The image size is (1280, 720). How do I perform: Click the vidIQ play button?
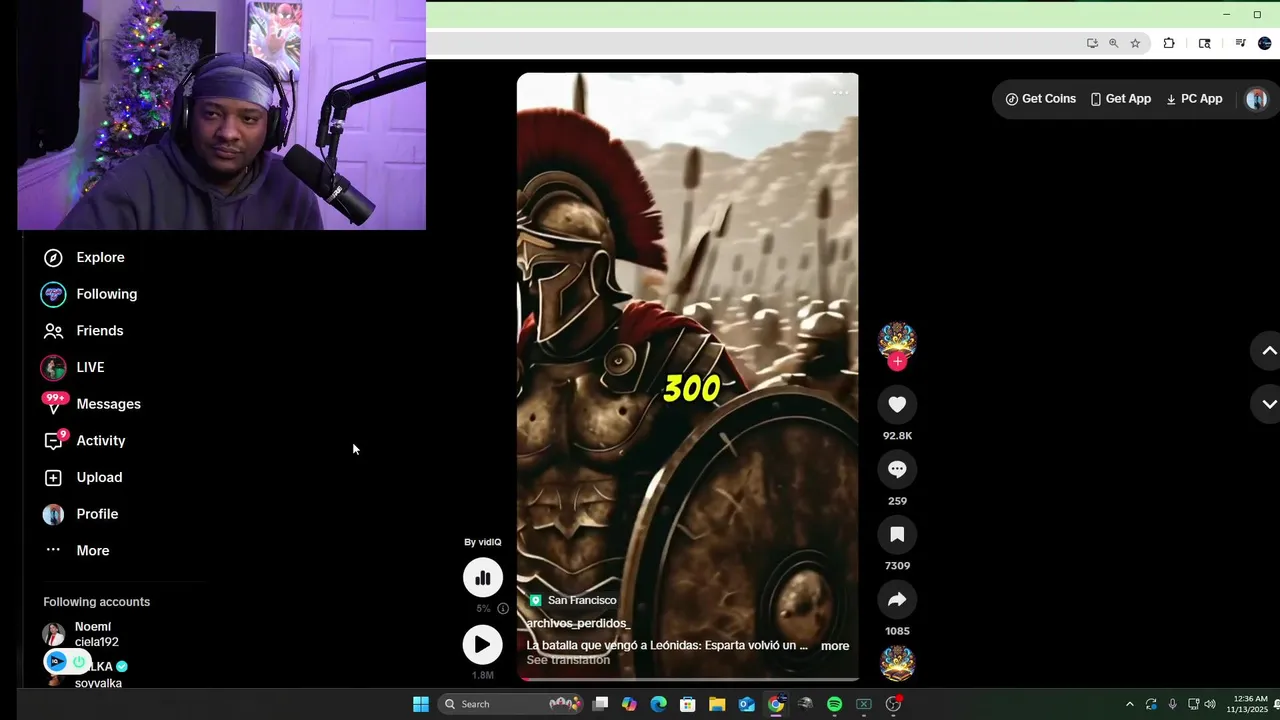pos(482,645)
